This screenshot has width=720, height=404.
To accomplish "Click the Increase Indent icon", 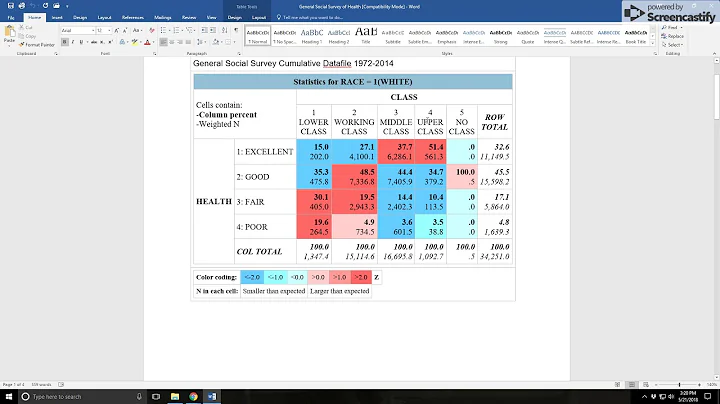I will coord(213,30).
